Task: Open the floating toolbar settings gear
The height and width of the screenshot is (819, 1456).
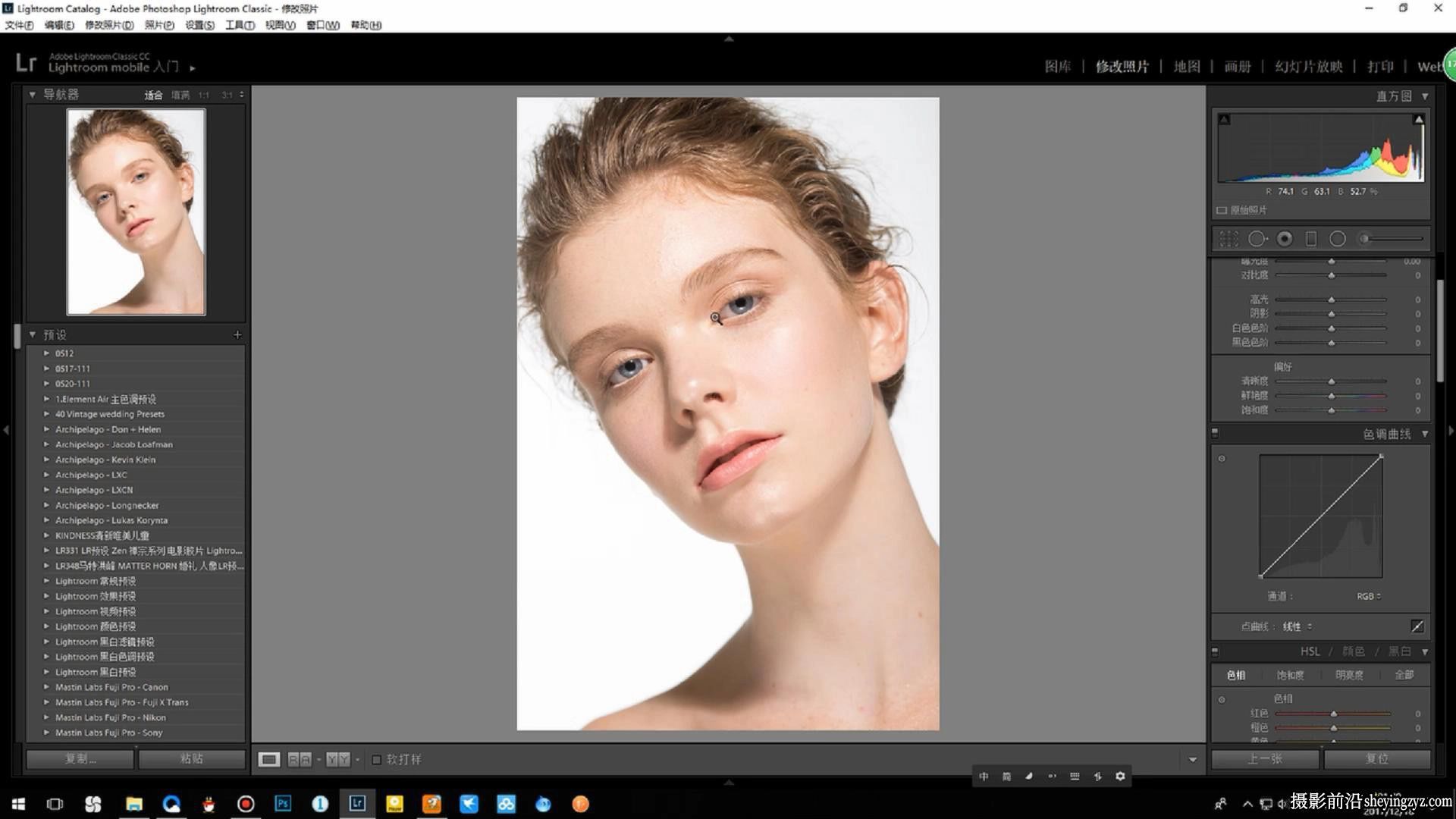Action: [x=1120, y=776]
